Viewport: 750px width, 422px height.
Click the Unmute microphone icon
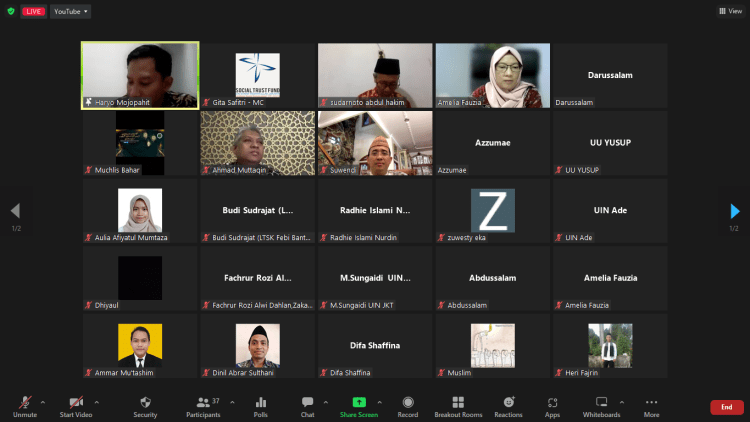(25, 403)
